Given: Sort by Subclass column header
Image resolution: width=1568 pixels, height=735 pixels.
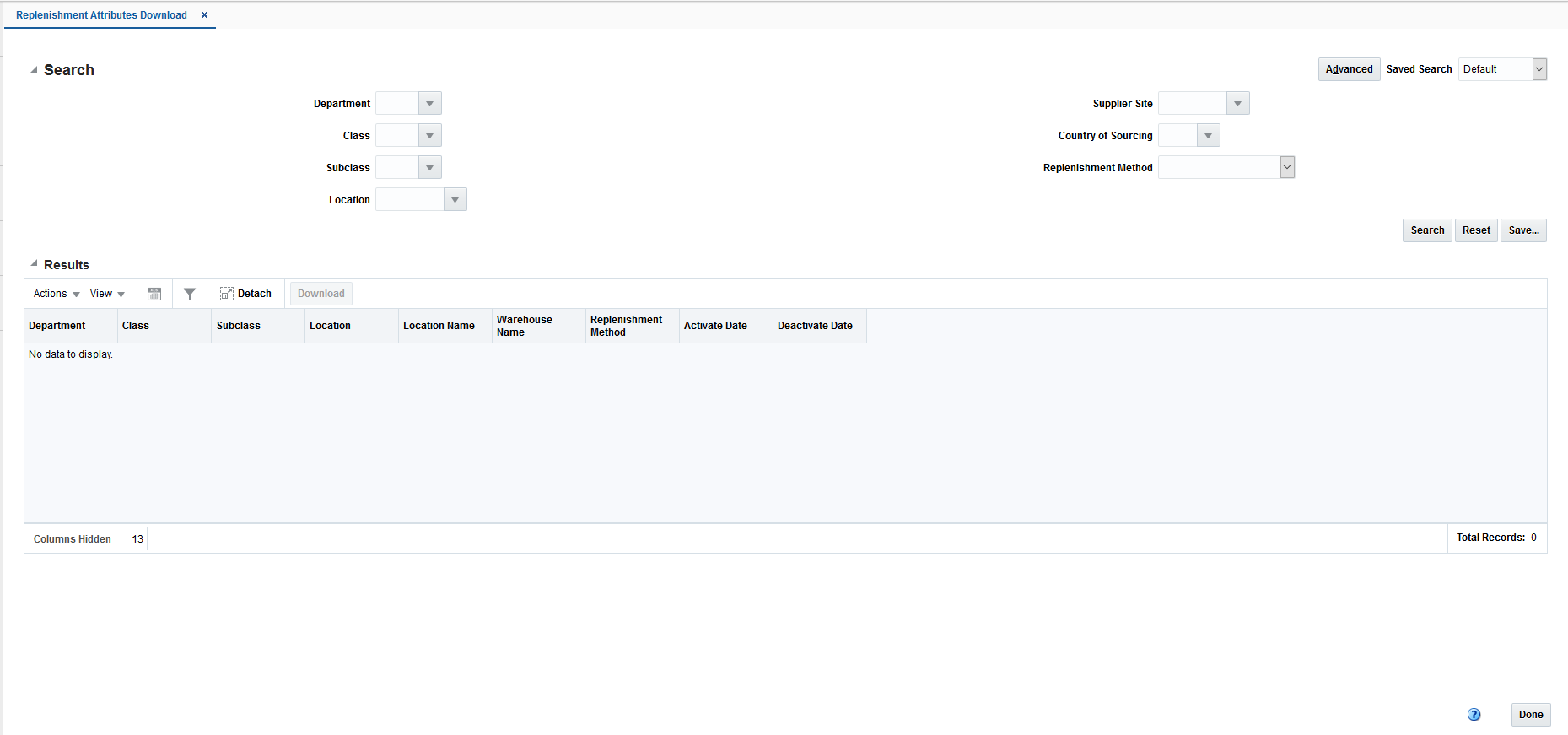Looking at the screenshot, I should 258,326.
